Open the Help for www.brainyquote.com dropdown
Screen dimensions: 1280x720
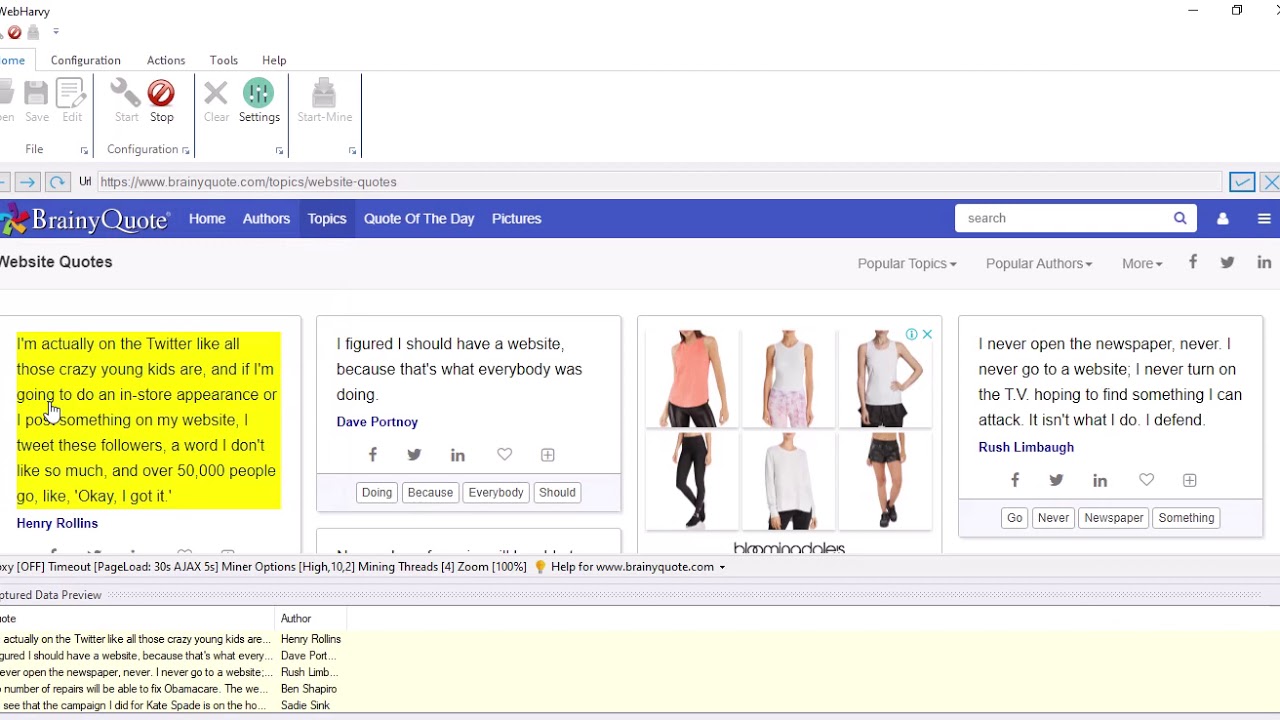(638, 567)
